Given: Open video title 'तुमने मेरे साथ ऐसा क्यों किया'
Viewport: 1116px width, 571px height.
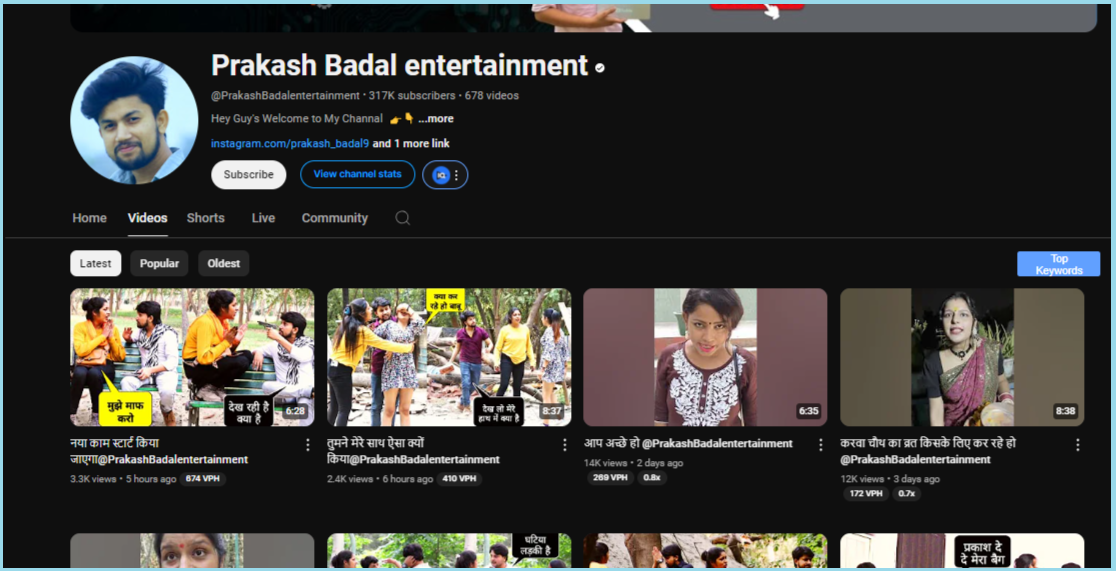Looking at the screenshot, I should 414,451.
